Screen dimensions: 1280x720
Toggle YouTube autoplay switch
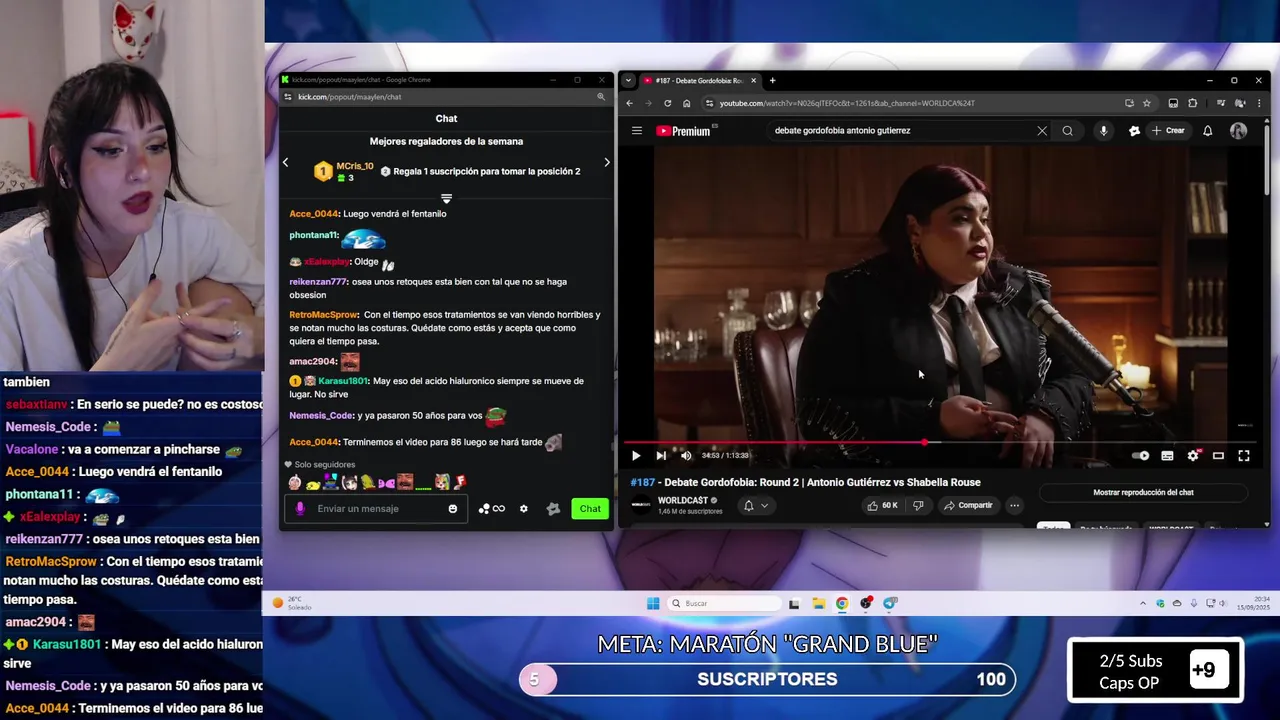(1141, 456)
